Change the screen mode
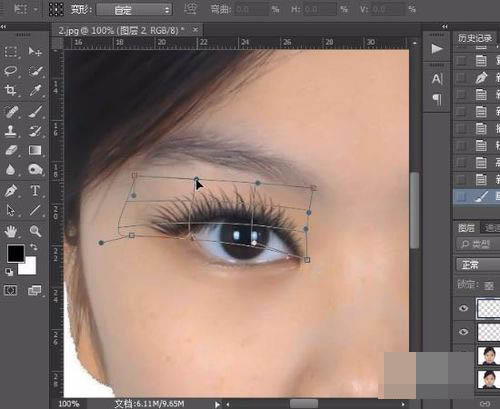 pos(35,290)
